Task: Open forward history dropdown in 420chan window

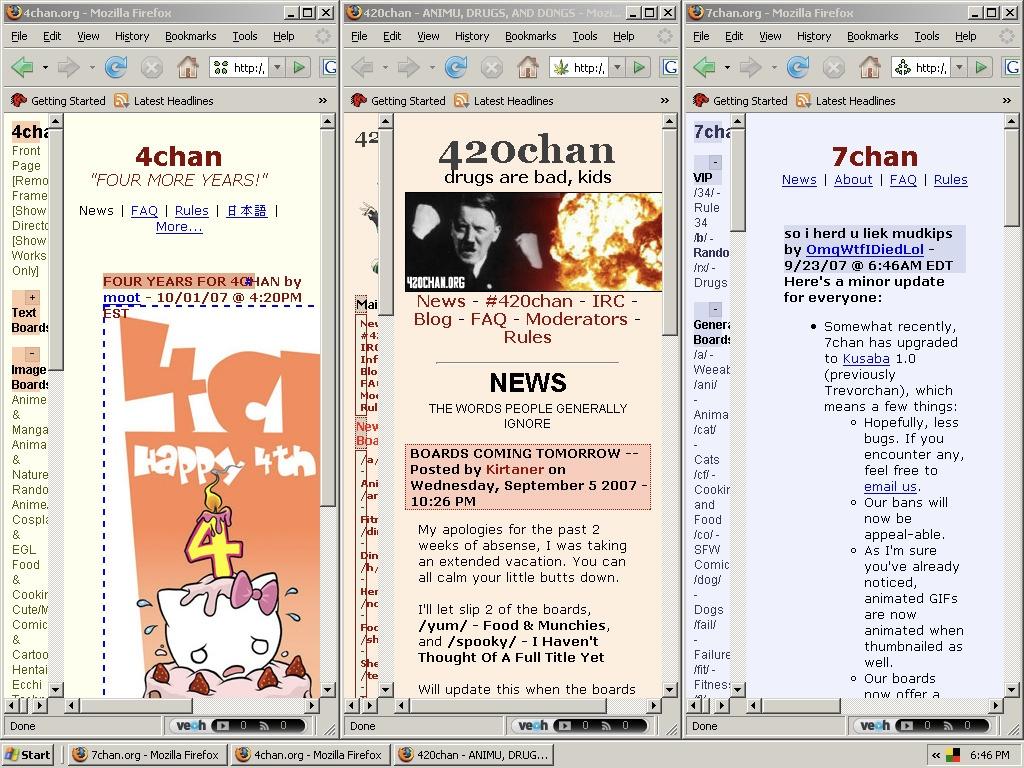Action: [432, 67]
